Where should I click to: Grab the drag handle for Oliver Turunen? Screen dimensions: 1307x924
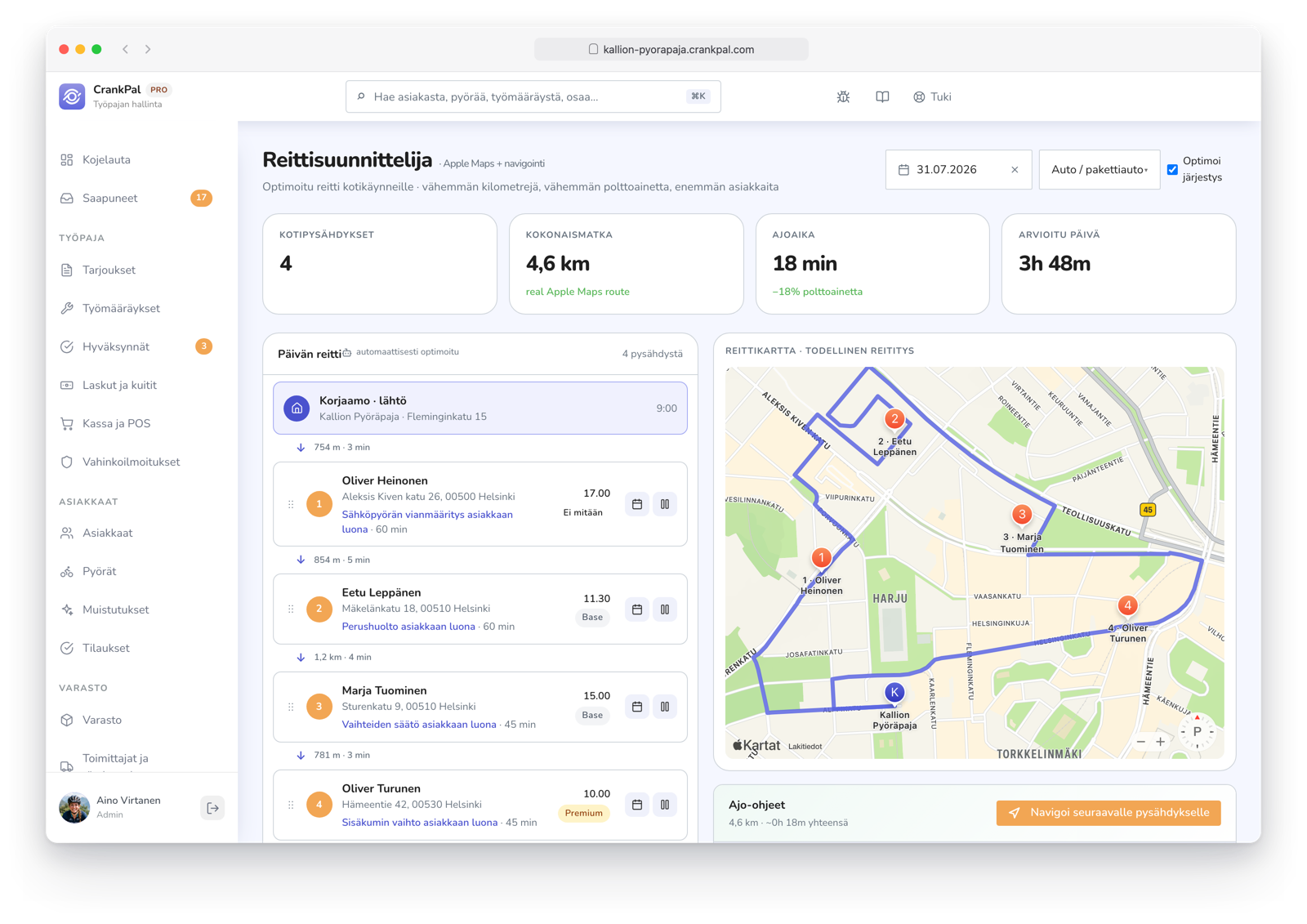[x=291, y=805]
